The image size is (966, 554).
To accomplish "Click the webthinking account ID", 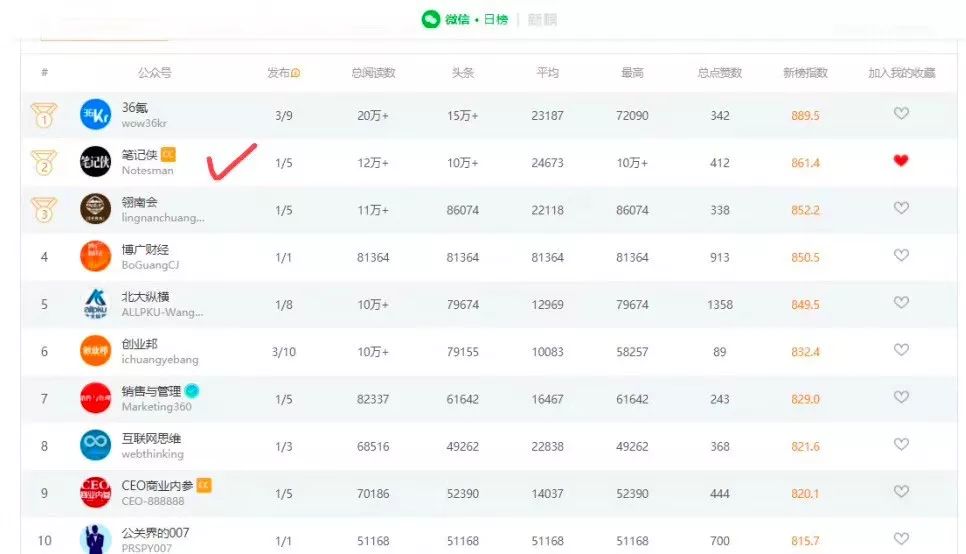I will tap(152, 454).
